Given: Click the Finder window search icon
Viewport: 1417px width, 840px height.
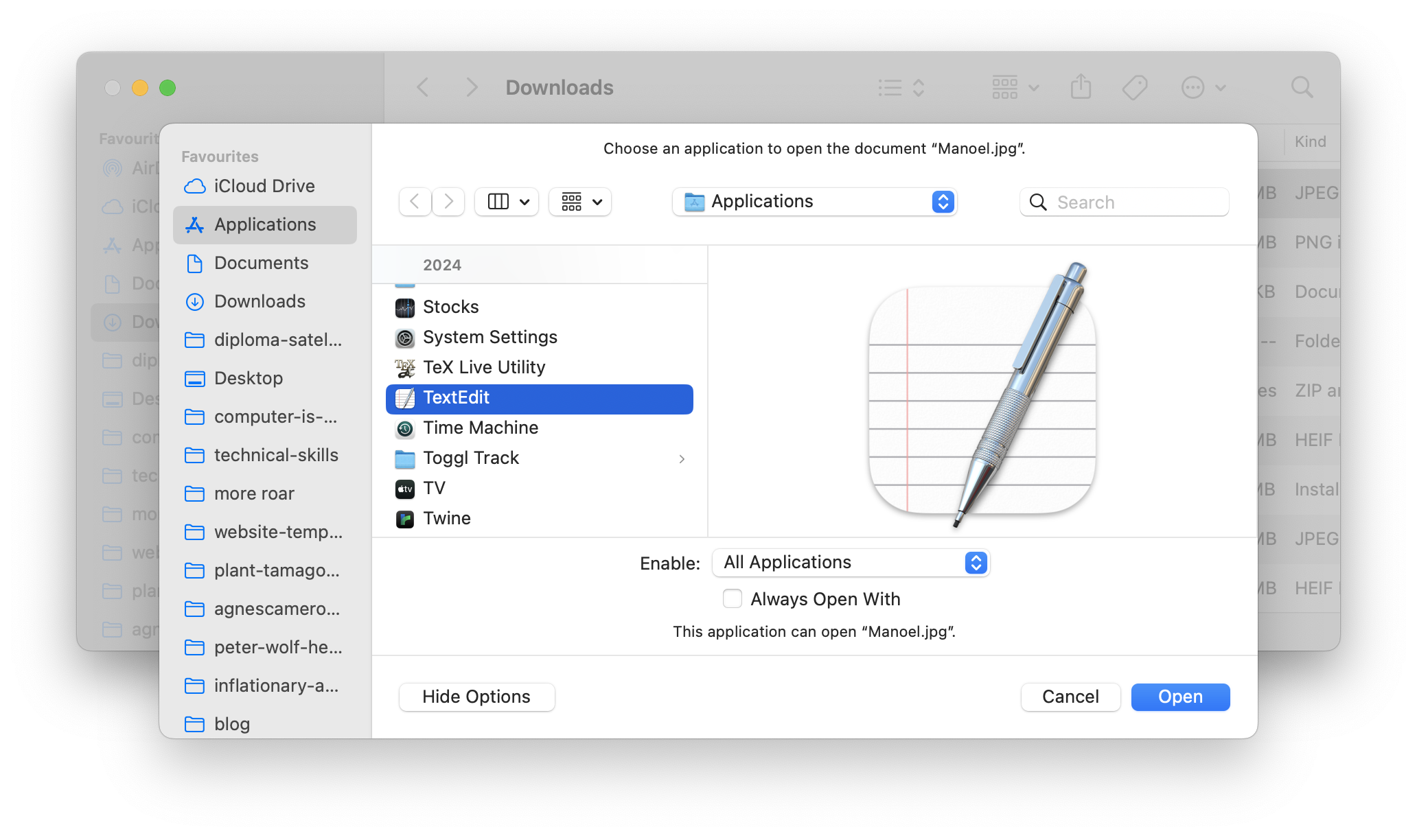Looking at the screenshot, I should pyautogui.click(x=1302, y=88).
